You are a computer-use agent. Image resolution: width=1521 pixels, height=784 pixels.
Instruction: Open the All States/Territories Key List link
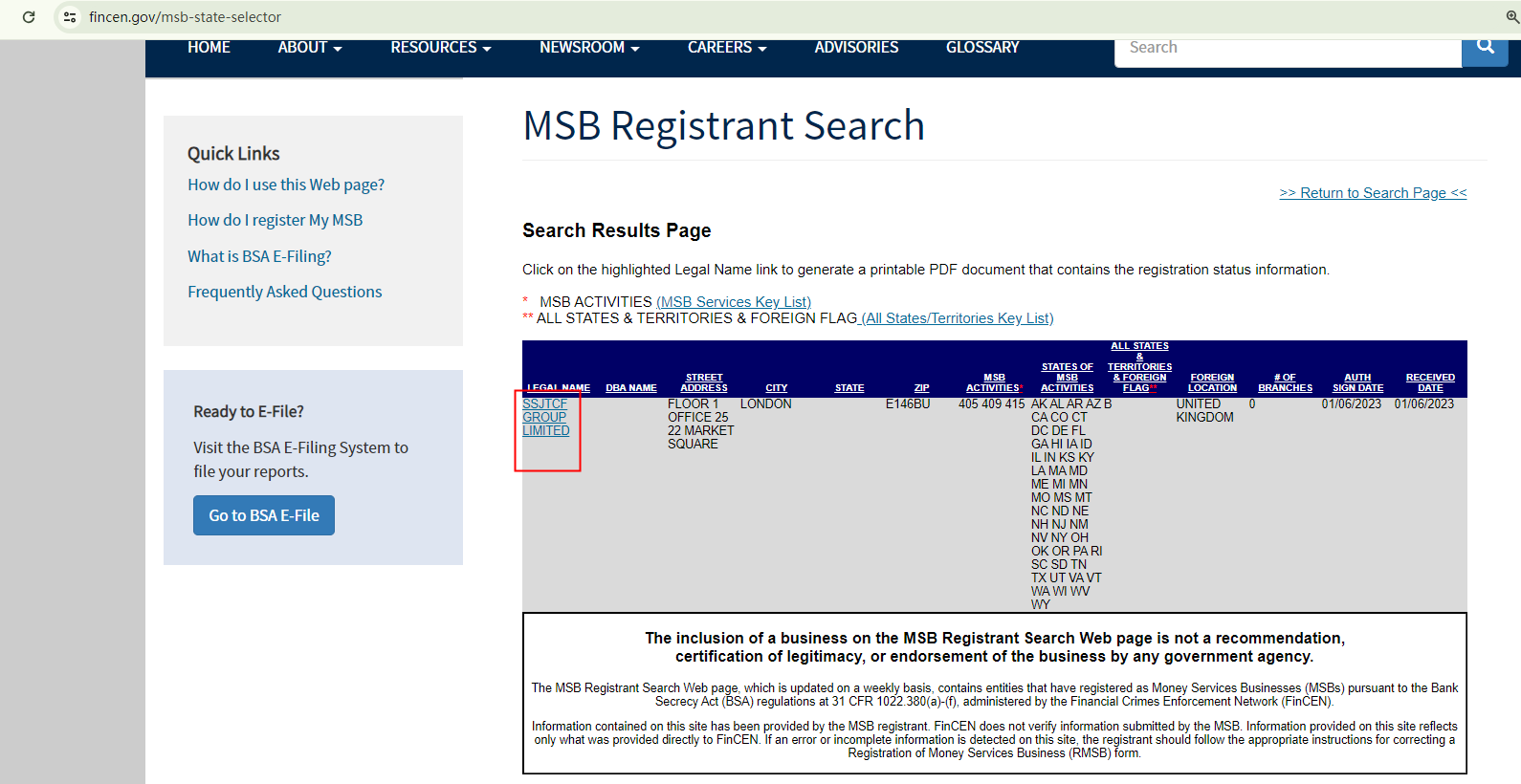click(958, 318)
